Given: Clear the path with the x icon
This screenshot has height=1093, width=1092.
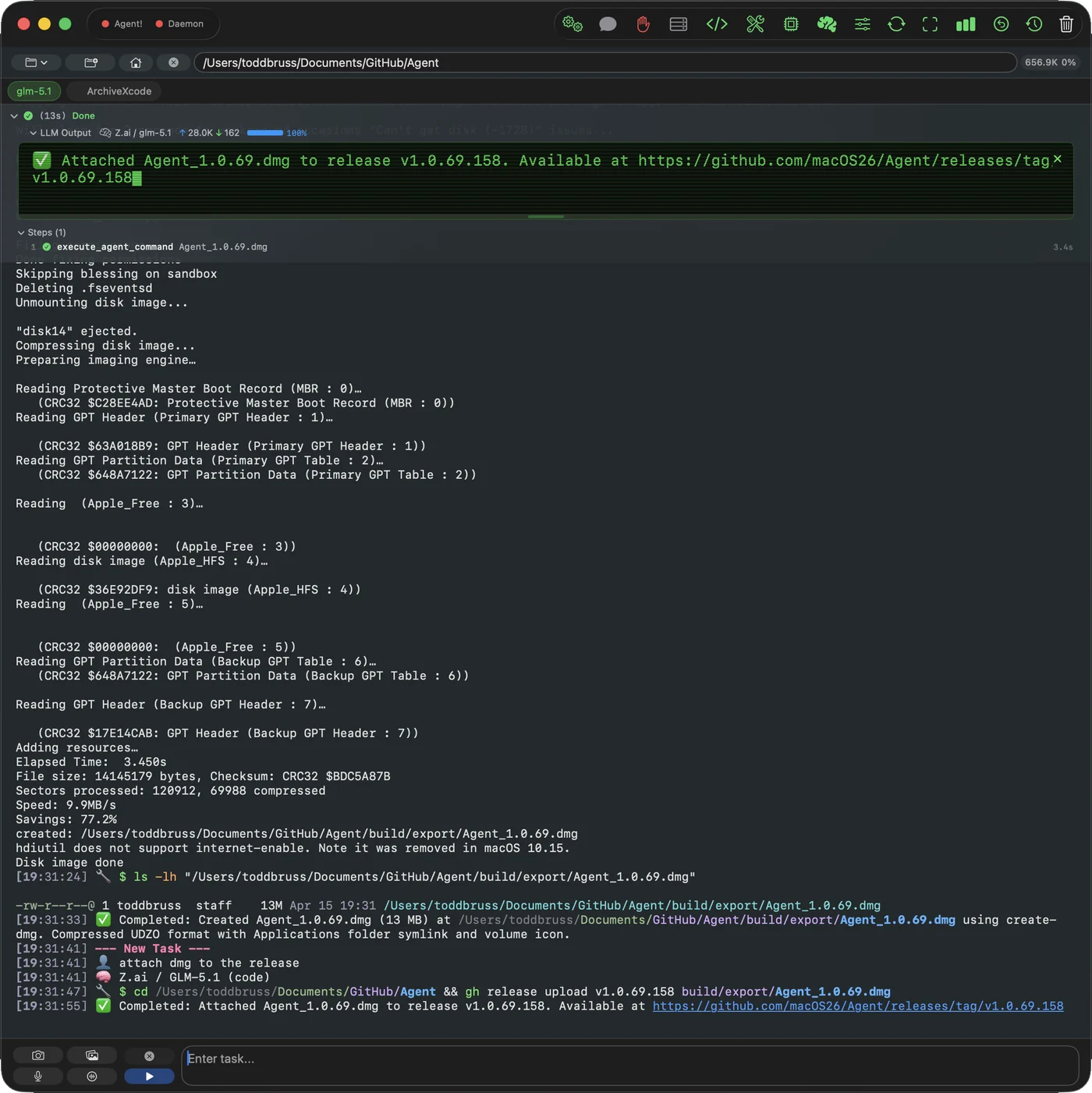Looking at the screenshot, I should (173, 62).
